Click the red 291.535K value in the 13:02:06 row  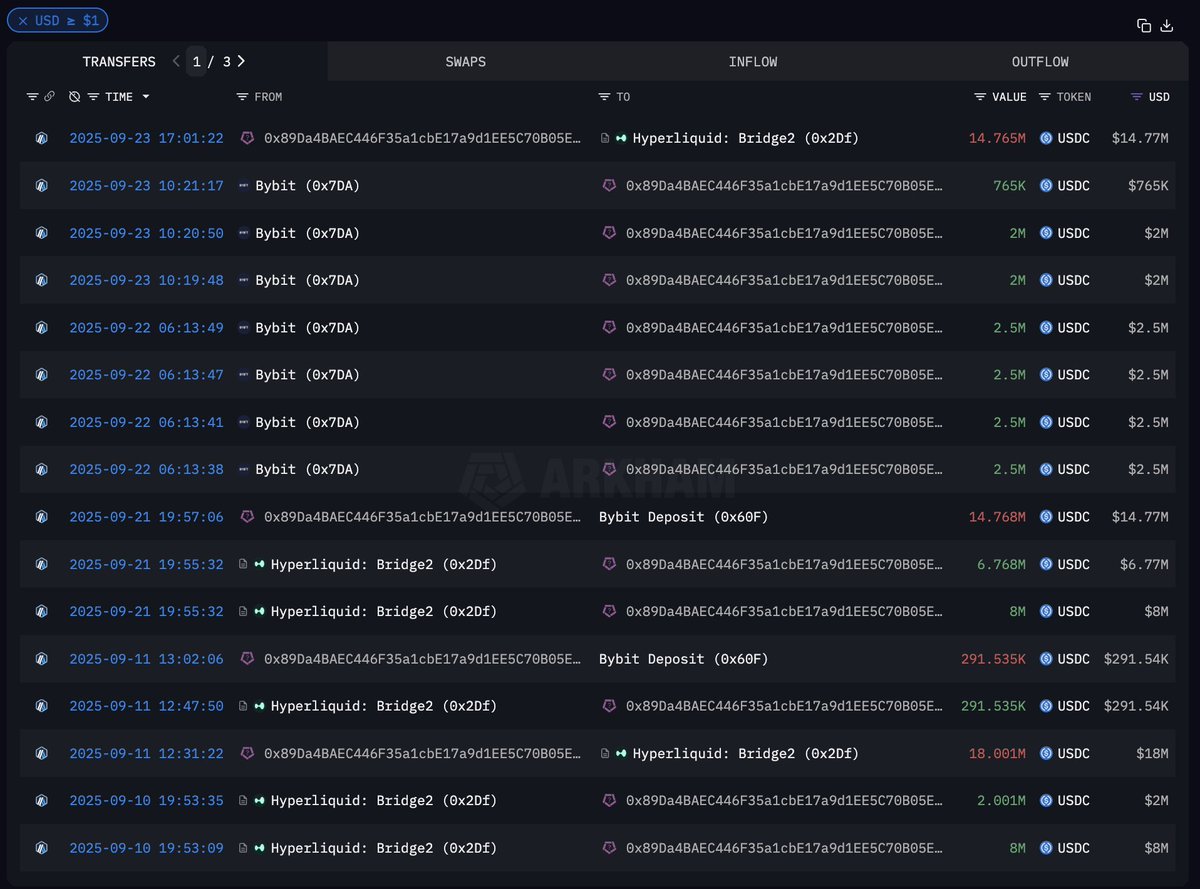click(993, 659)
